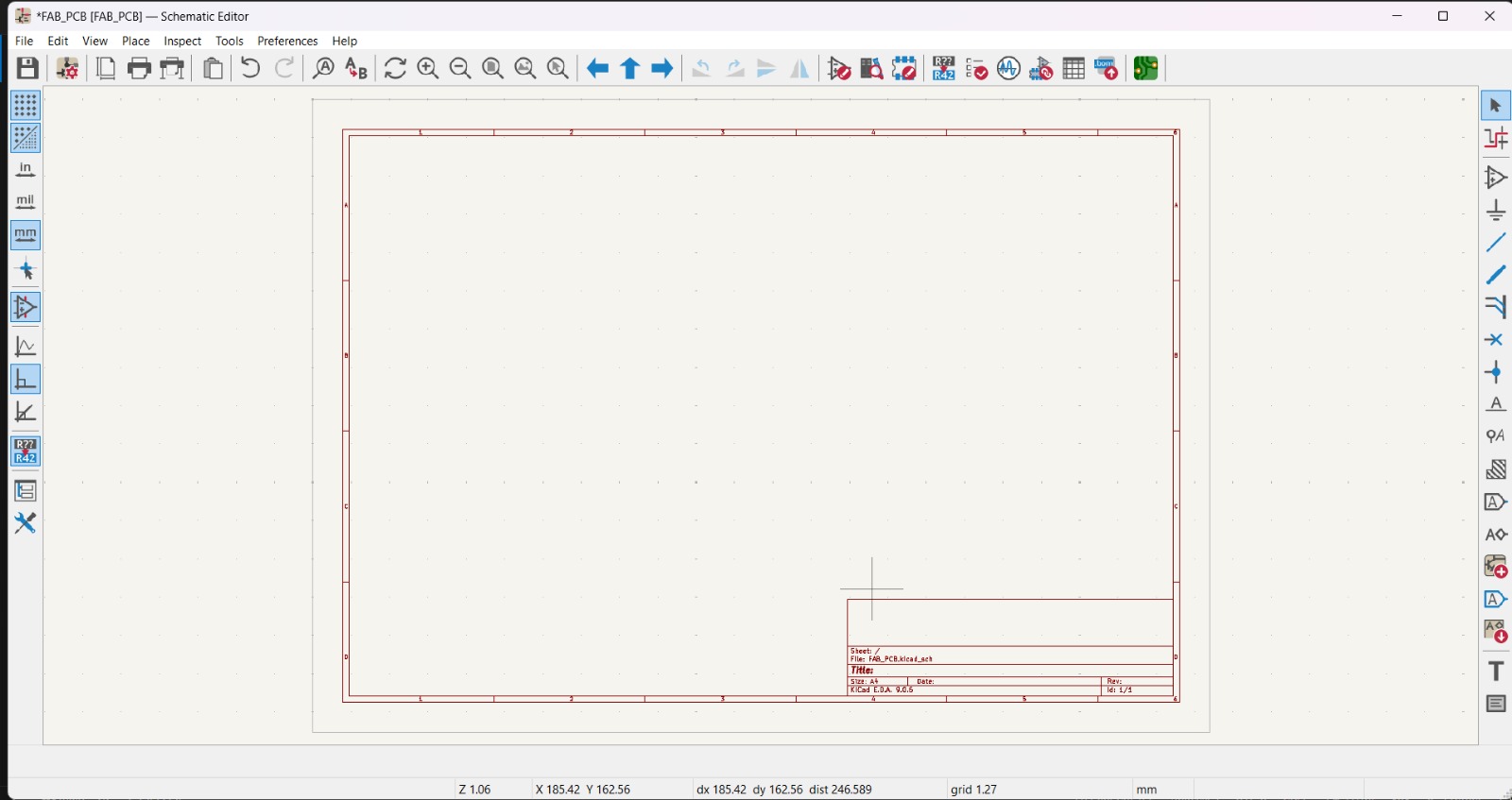
Task: Zoom out with the minus magnifier
Action: pyautogui.click(x=460, y=68)
